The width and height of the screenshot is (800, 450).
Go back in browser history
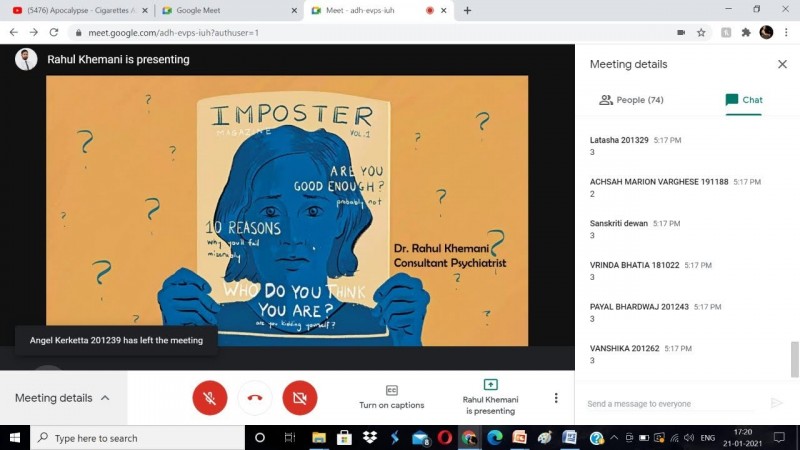pyautogui.click(x=14, y=33)
